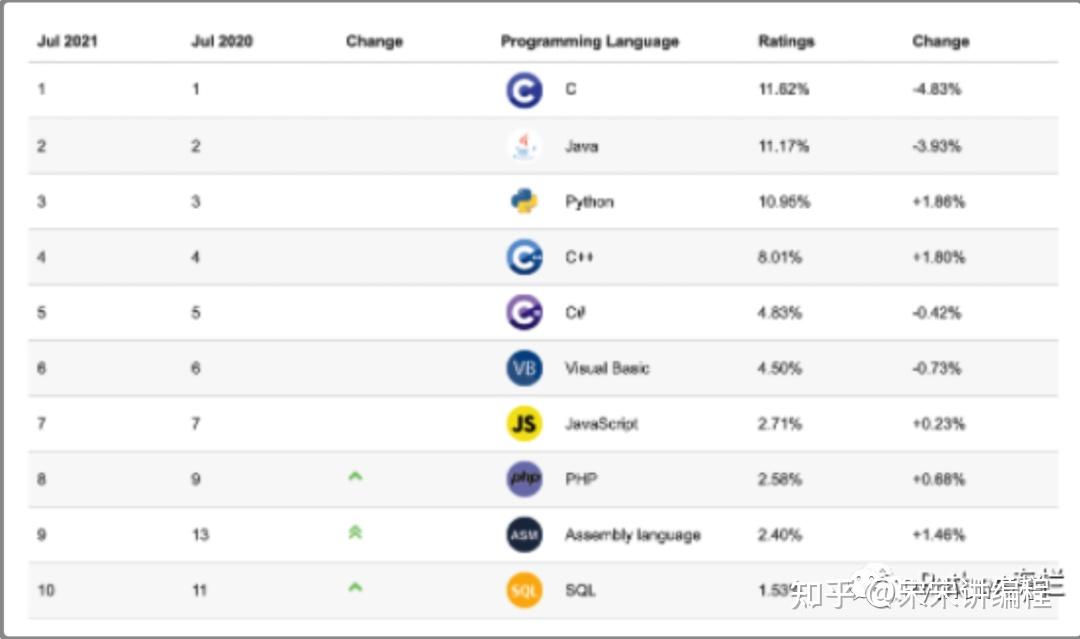Click the double up arrow for Assembly language

(x=355, y=532)
